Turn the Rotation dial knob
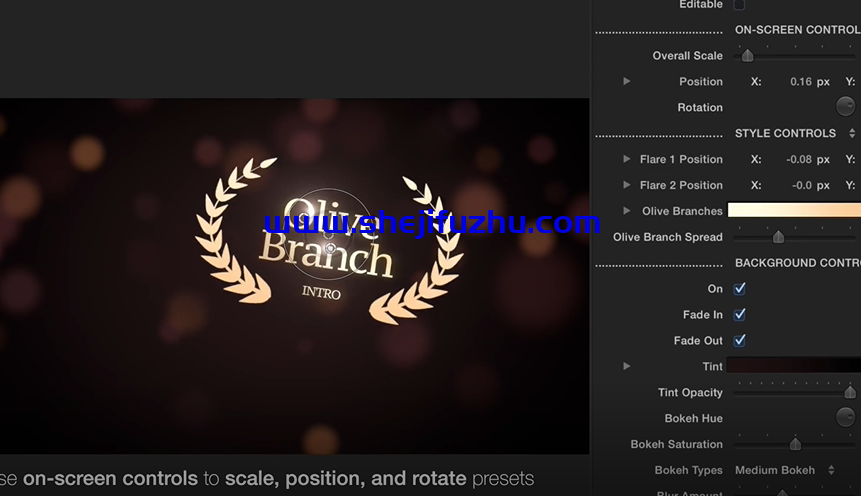Viewport: 861px width, 496px height. click(846, 106)
